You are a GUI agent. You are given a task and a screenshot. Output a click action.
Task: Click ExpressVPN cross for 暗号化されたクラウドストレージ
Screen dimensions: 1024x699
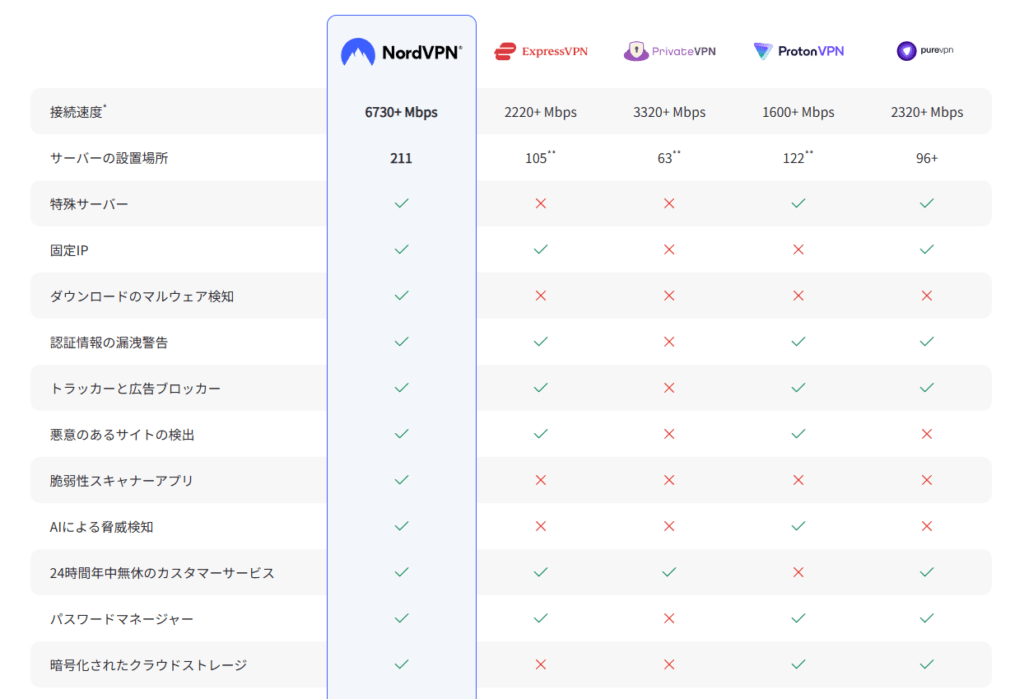(x=541, y=664)
